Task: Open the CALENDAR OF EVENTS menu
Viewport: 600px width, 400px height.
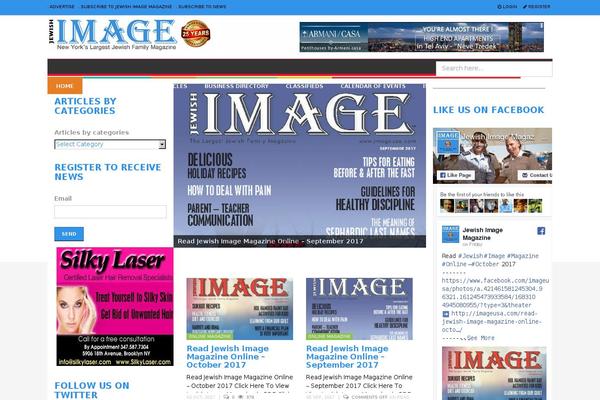Action: [x=373, y=86]
